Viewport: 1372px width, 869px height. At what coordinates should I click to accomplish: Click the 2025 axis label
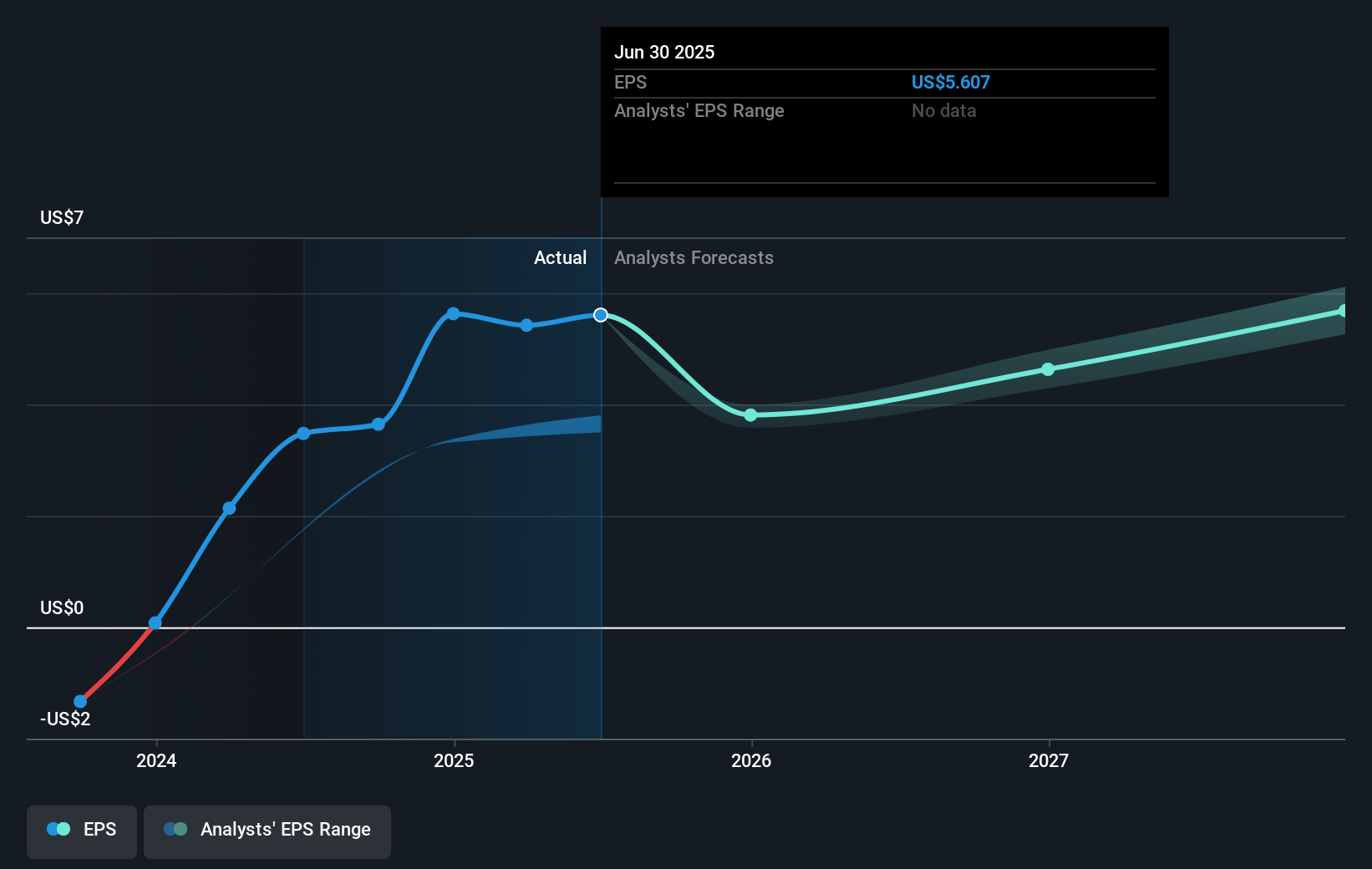tap(453, 761)
